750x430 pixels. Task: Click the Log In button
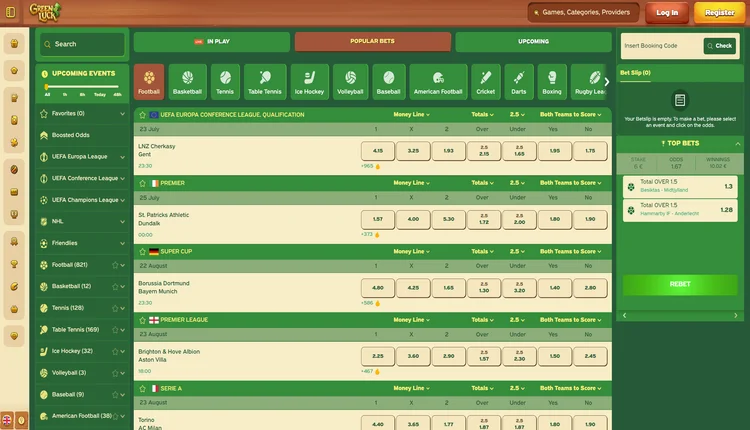tap(667, 13)
